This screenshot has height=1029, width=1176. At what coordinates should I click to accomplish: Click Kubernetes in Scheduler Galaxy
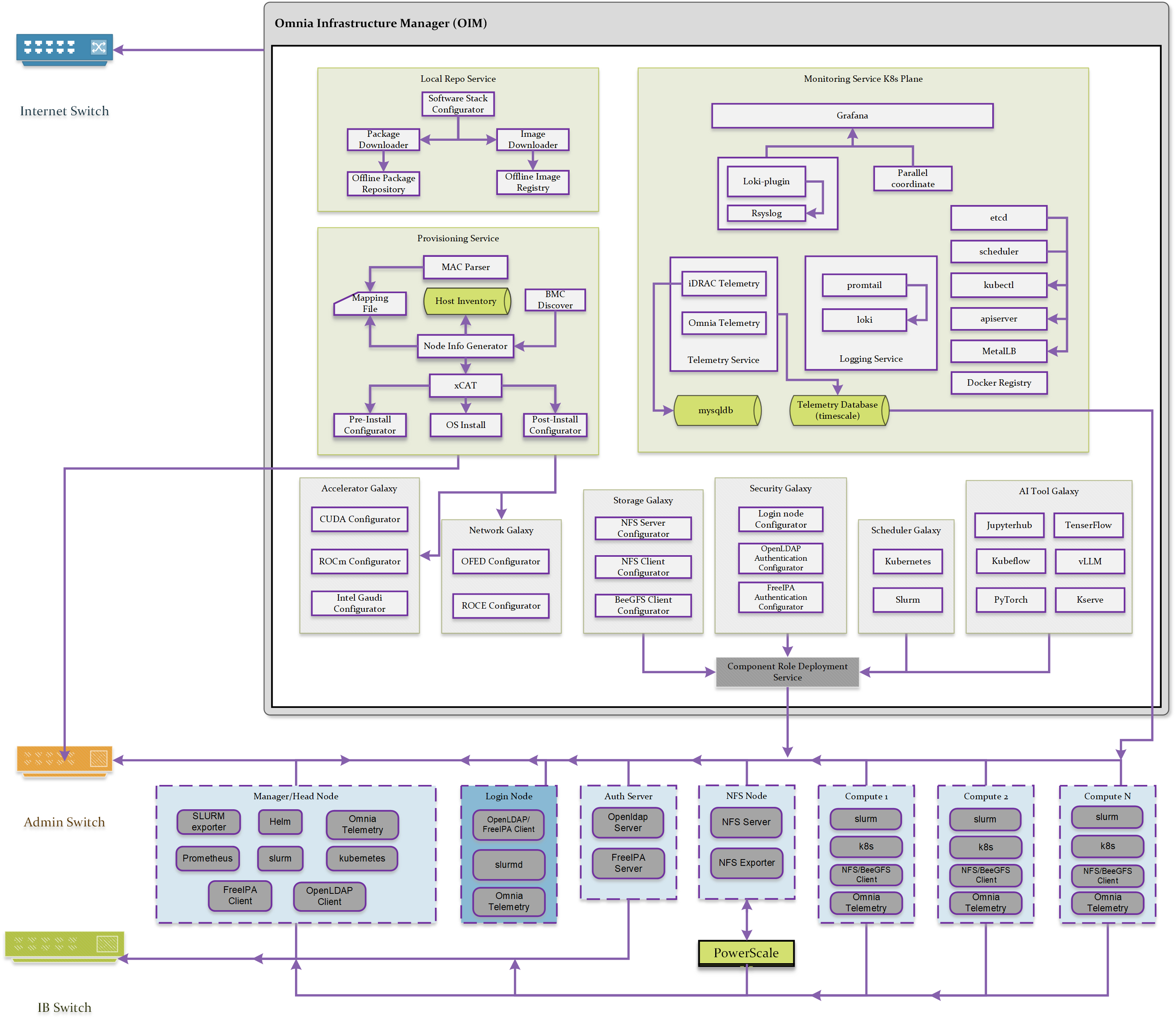(907, 562)
